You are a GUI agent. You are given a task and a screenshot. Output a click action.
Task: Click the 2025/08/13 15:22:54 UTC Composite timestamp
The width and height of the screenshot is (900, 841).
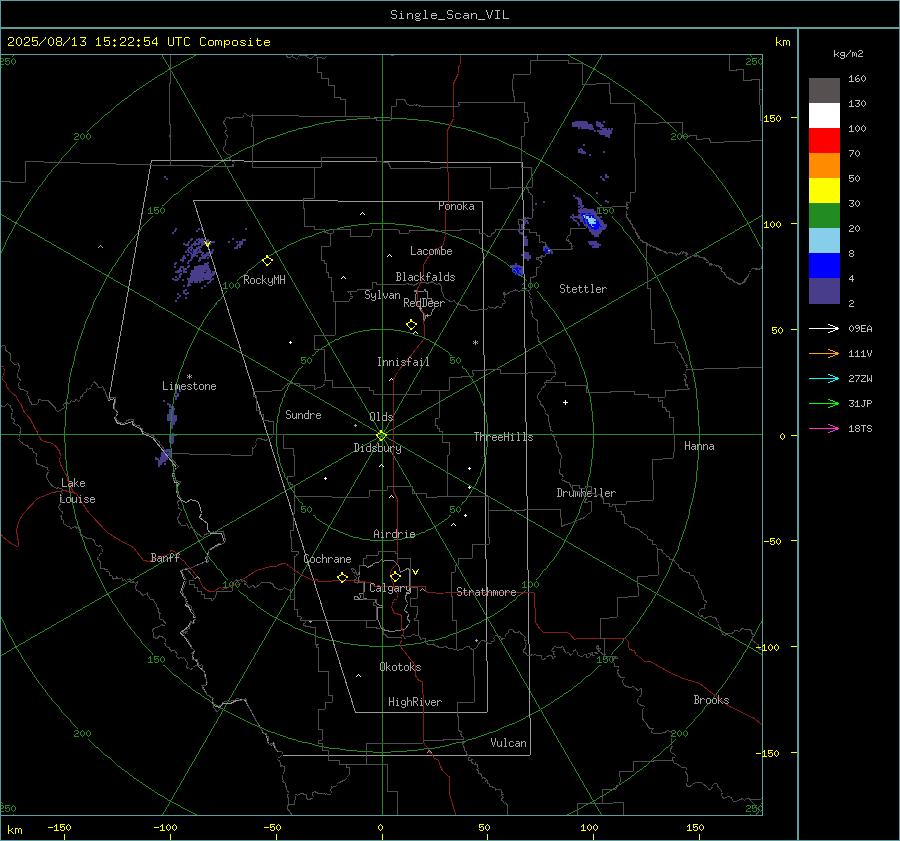click(138, 42)
